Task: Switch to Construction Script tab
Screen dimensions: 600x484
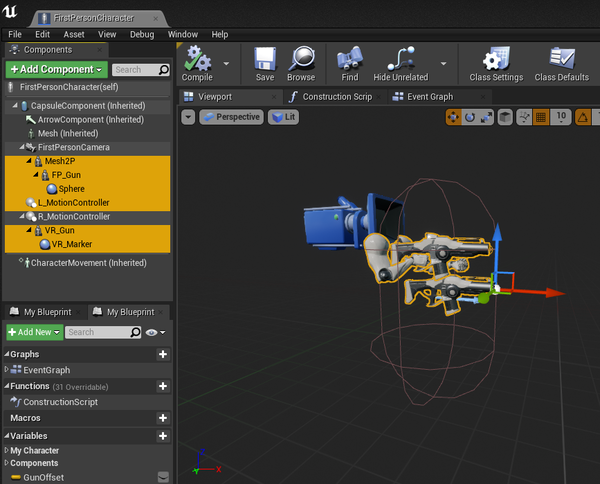Action: click(x=336, y=97)
